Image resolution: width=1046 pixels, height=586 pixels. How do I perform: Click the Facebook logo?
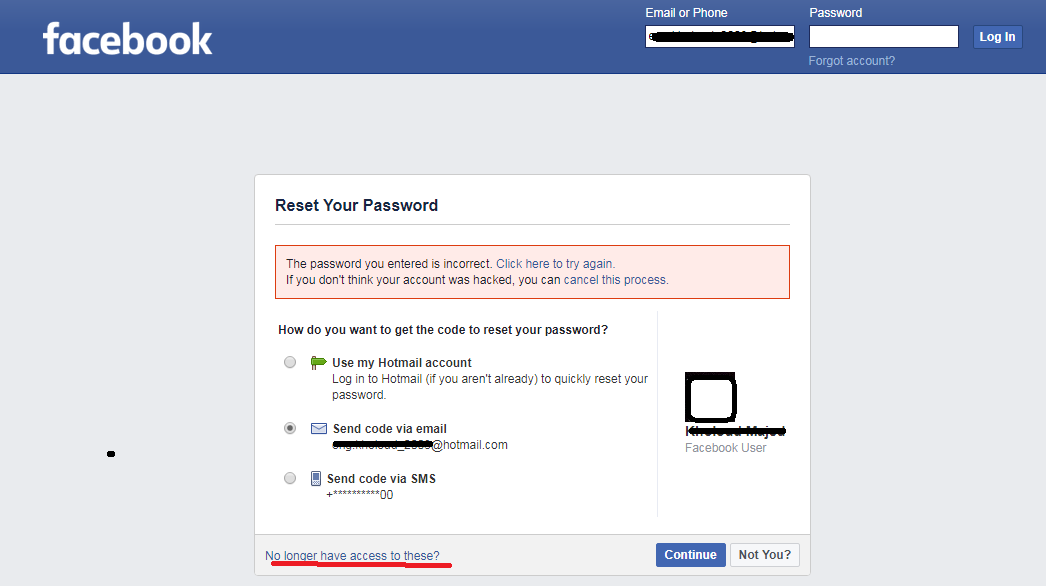[x=127, y=39]
